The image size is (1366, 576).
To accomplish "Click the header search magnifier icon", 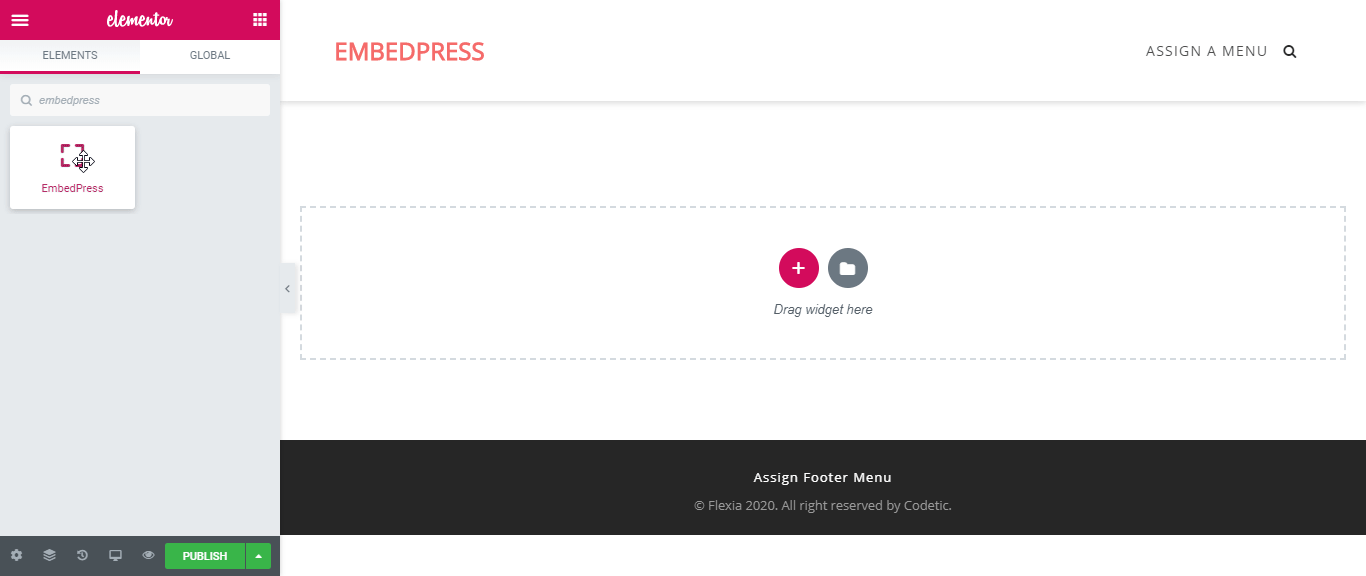I will click(1290, 52).
